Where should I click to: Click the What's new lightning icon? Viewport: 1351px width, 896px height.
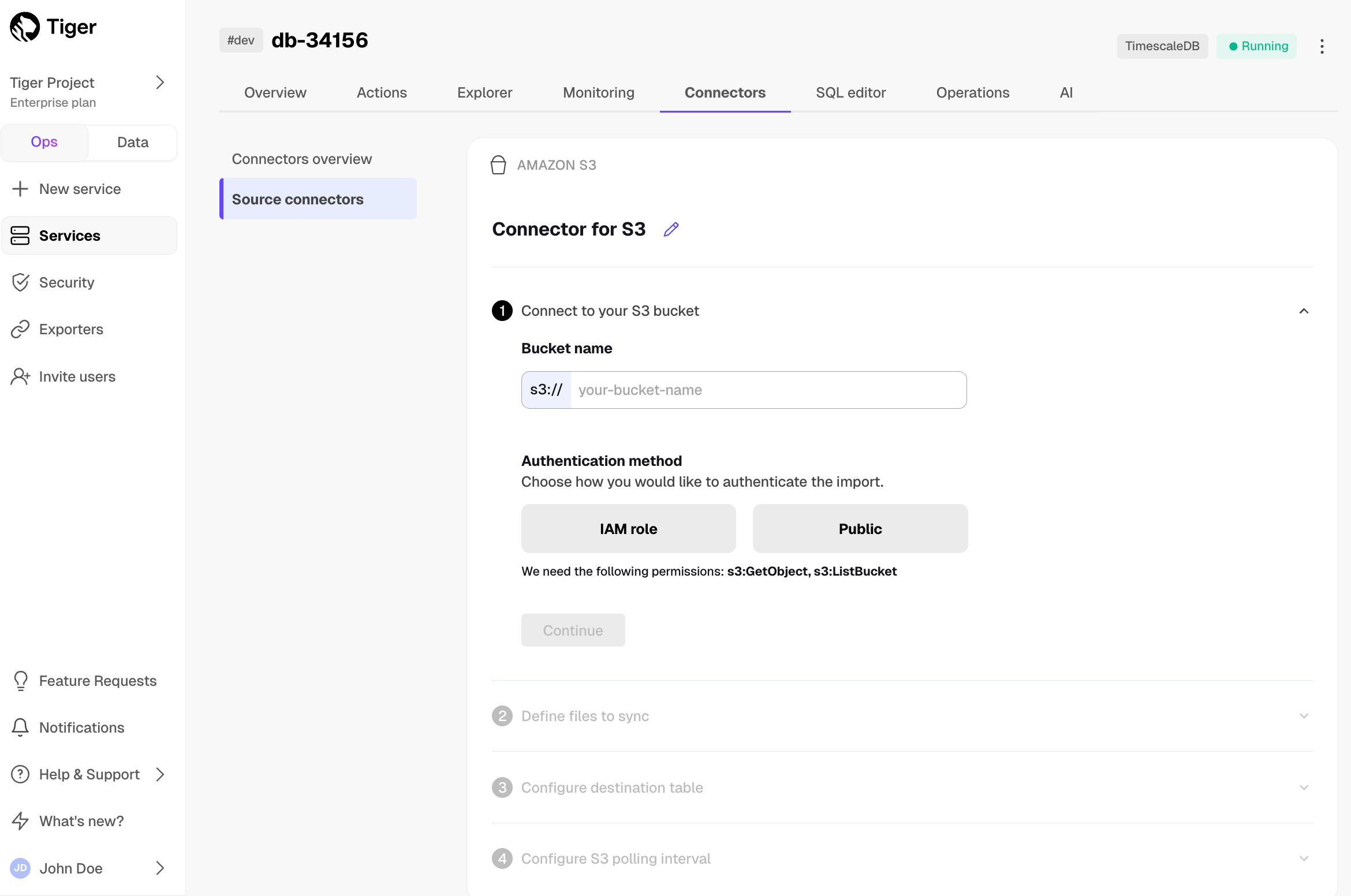pos(20,821)
